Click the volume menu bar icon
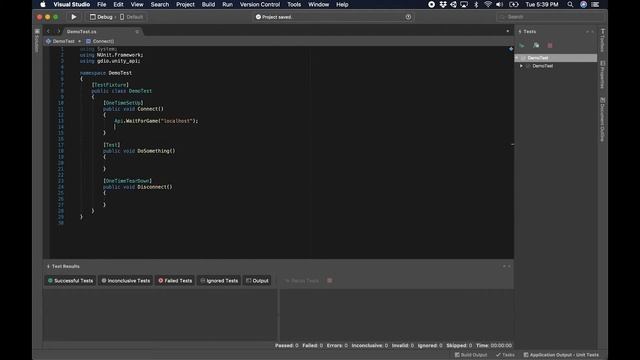 pyautogui.click(x=499, y=4)
